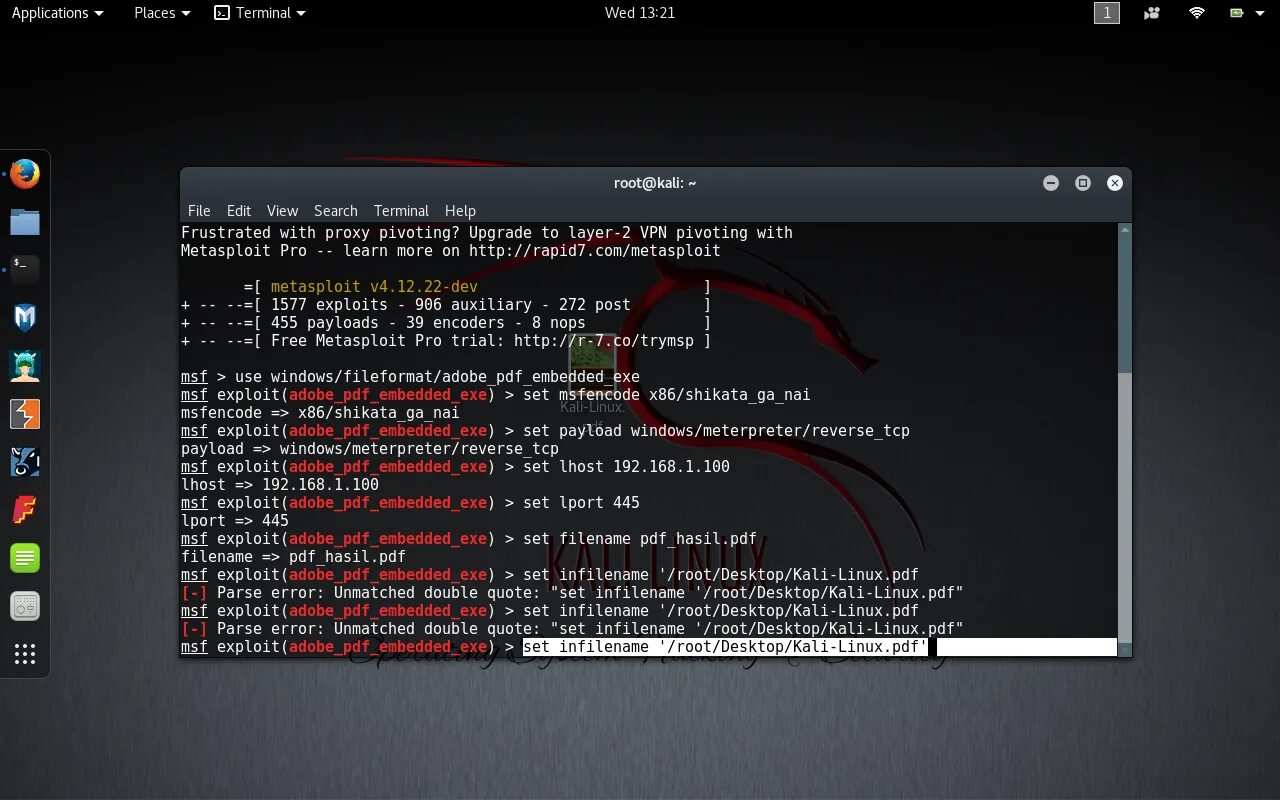The width and height of the screenshot is (1280, 800).
Task: Open the Places menu
Action: 162,13
